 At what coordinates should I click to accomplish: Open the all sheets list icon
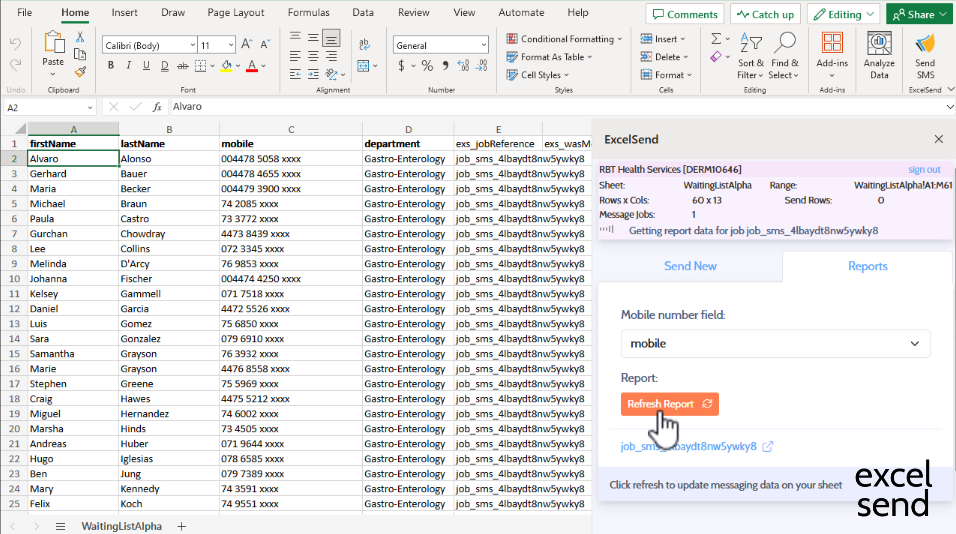(x=60, y=526)
